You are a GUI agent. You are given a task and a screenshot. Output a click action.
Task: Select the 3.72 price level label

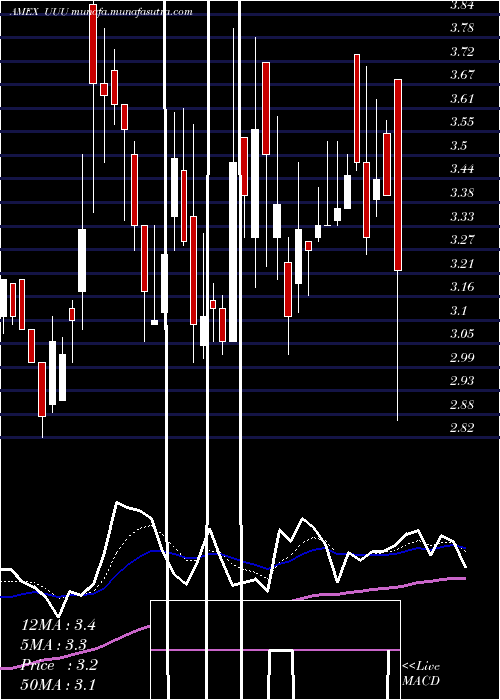click(462, 52)
